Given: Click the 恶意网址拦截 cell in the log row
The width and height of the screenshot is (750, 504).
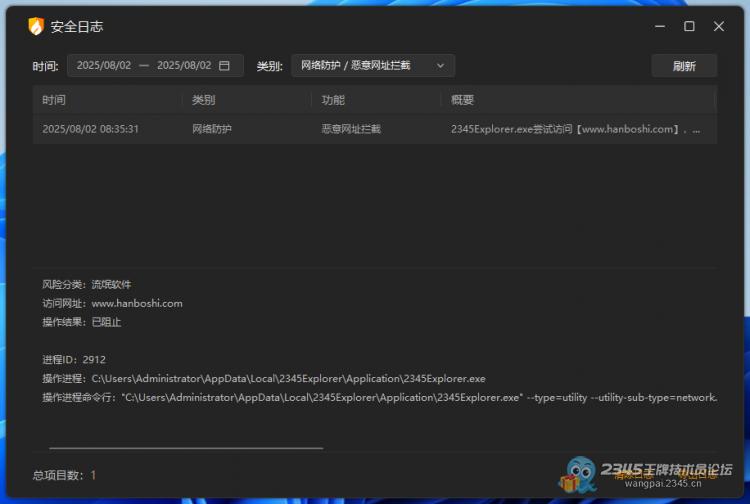Looking at the screenshot, I should (351, 129).
